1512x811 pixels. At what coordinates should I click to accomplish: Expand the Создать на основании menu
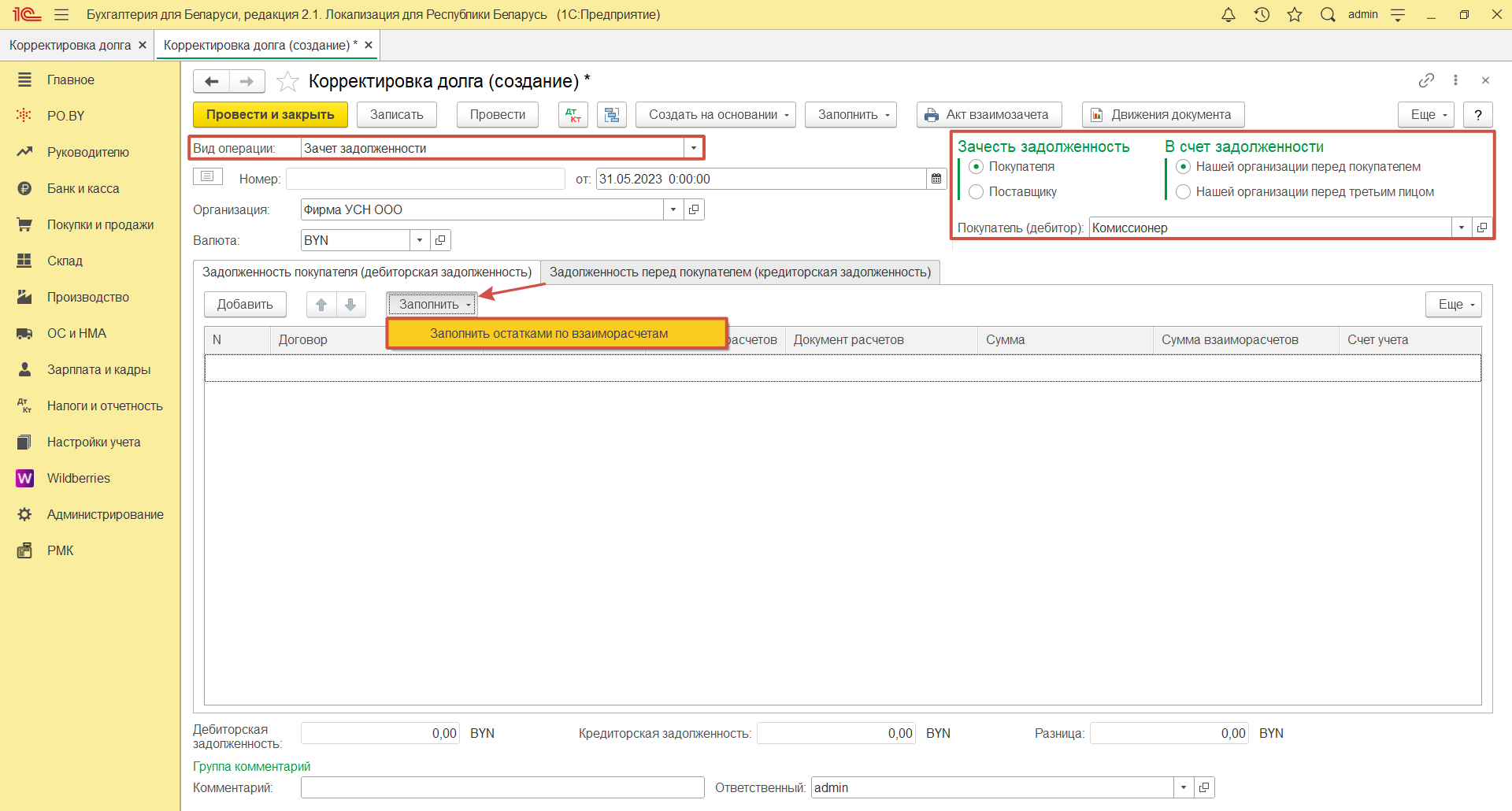coord(715,115)
